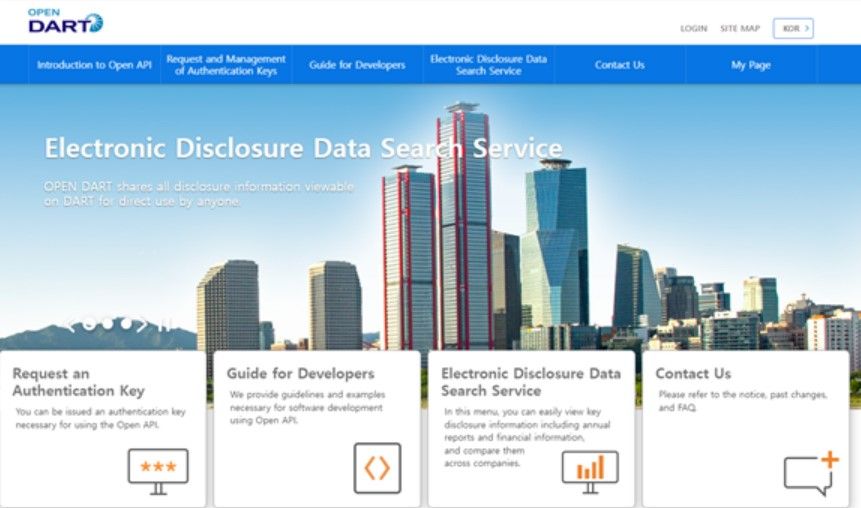861x508 pixels.
Task: Select the third carousel dot indicator
Action: (x=125, y=323)
